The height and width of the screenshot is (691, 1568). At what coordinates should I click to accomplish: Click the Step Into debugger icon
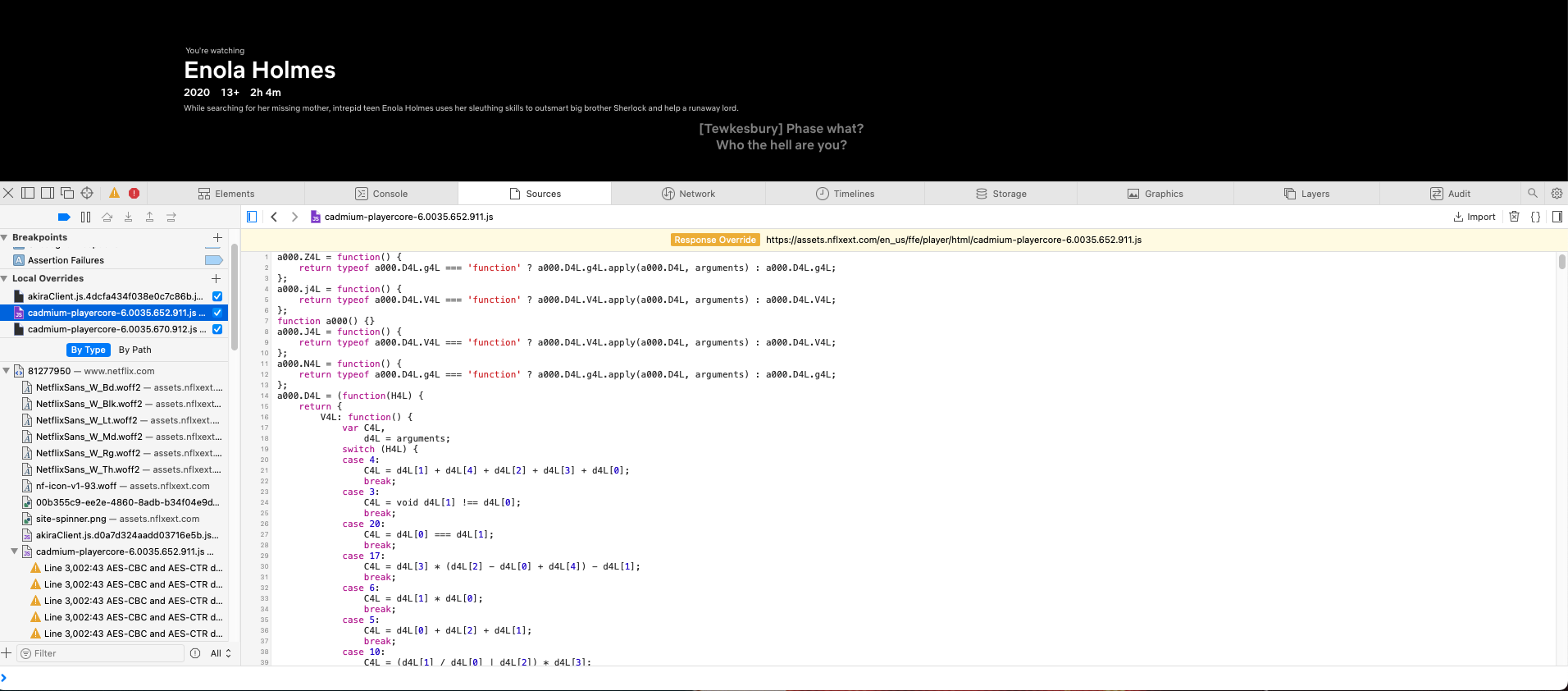pyautogui.click(x=128, y=217)
